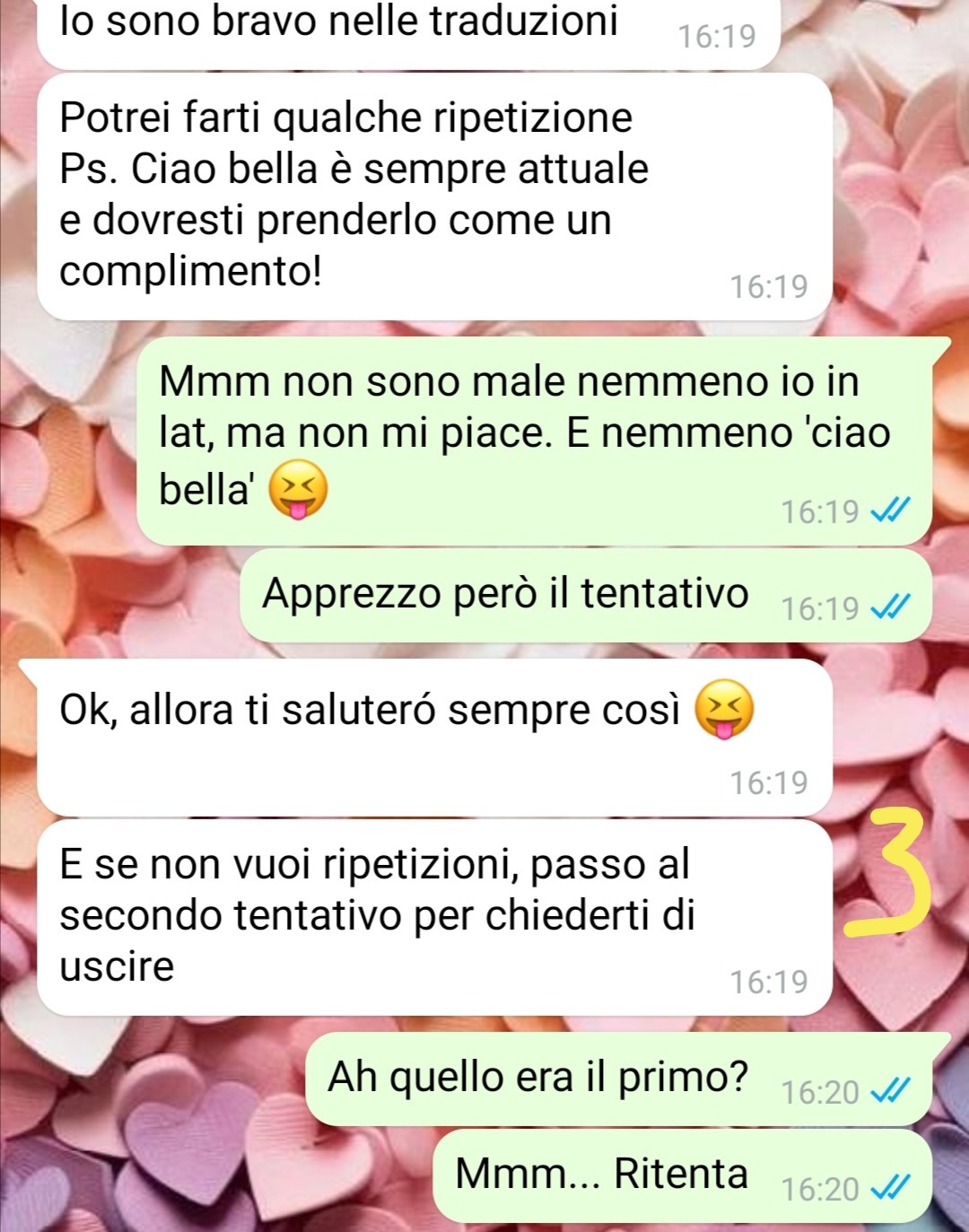The image size is (969, 1232).
Task: Select the 'E se non vuoi ripetizioni' message
Action: click(x=435, y=917)
